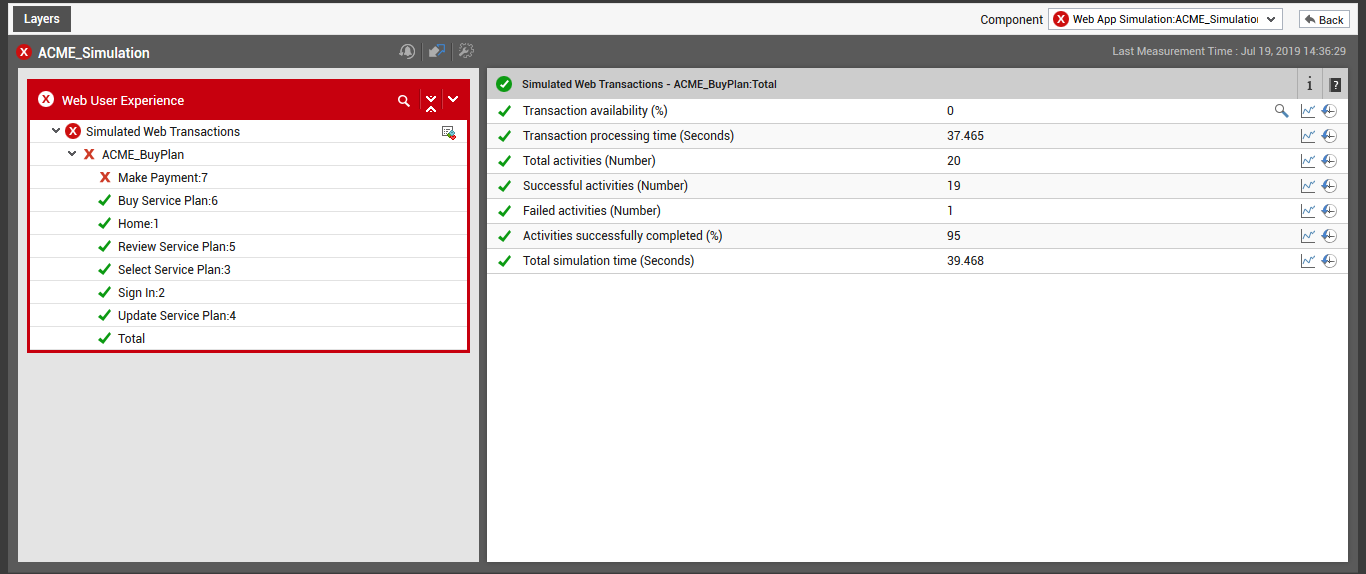Screen dimensions: 1366x574
Task: Click the Last Measurement Time text
Action: [x=1229, y=51]
